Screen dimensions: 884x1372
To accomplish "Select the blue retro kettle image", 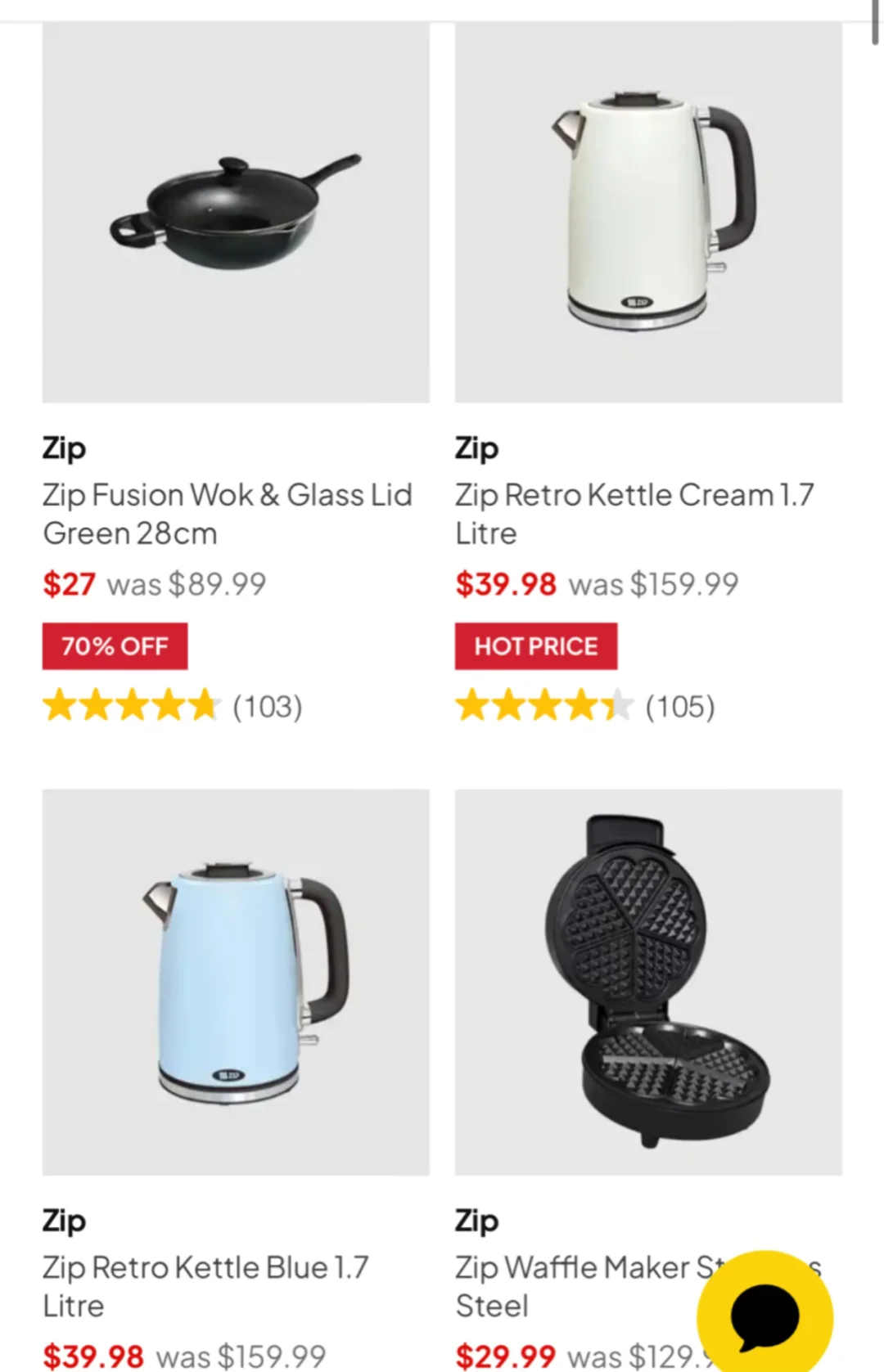I will pyautogui.click(x=236, y=982).
